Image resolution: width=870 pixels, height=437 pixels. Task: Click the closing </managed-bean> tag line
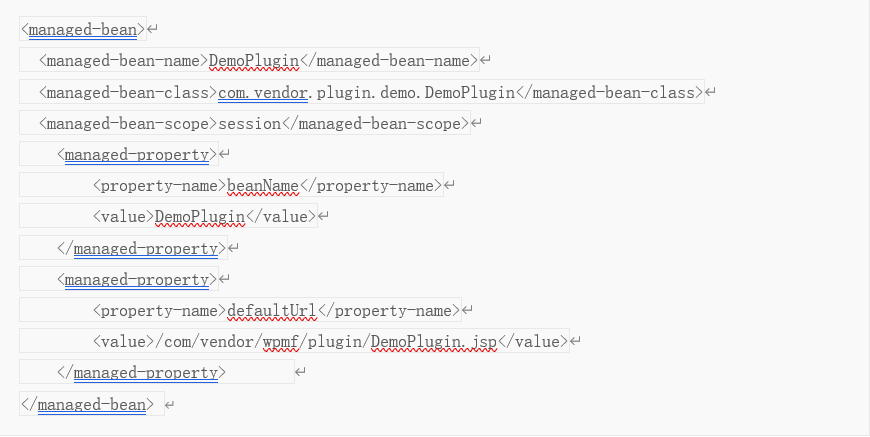pos(92,404)
